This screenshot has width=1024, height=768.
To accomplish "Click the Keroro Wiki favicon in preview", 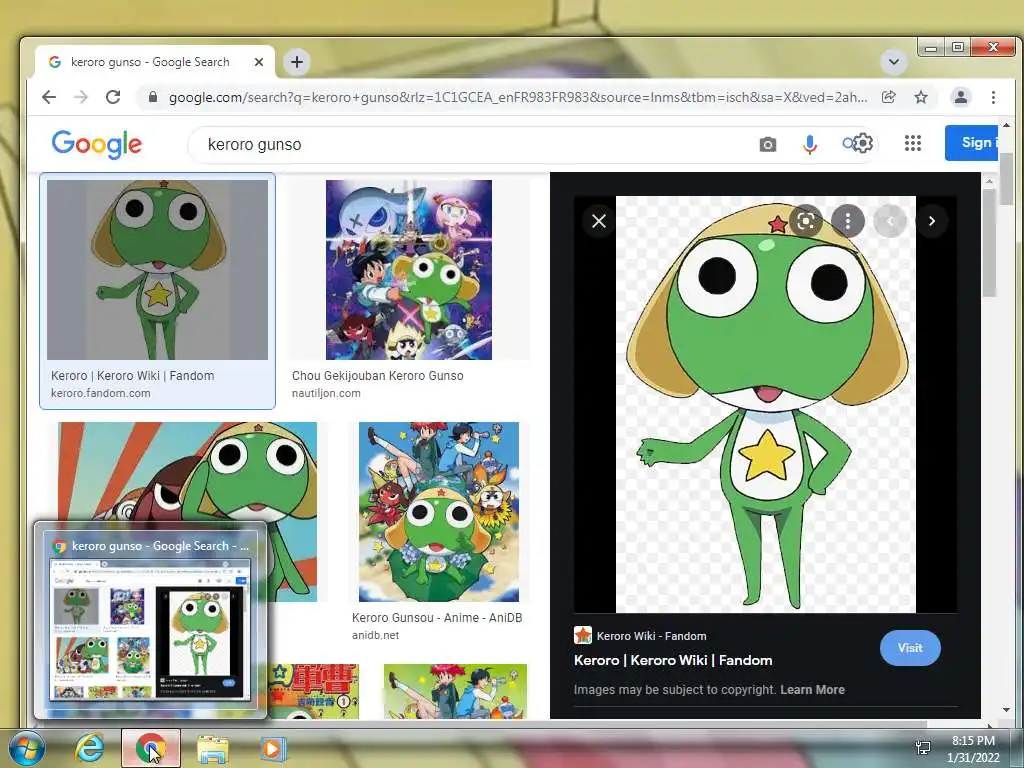I will tap(583, 635).
